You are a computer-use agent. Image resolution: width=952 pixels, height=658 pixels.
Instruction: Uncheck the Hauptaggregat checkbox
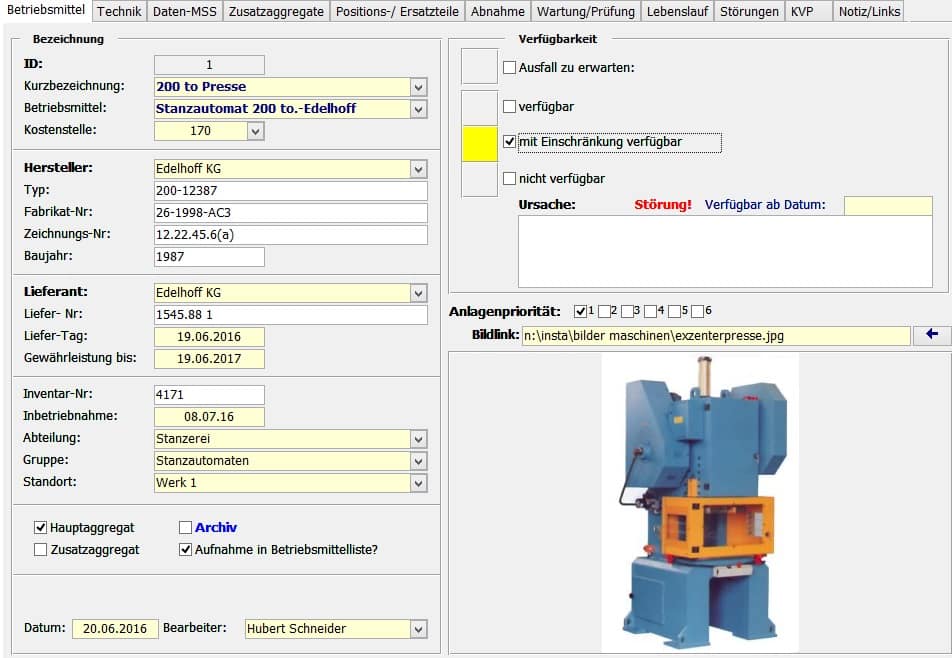pos(41,528)
